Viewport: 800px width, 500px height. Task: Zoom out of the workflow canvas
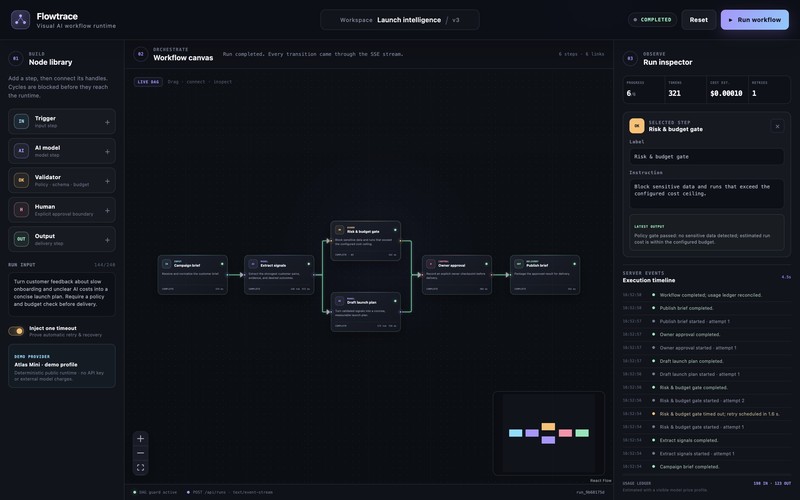point(140,453)
